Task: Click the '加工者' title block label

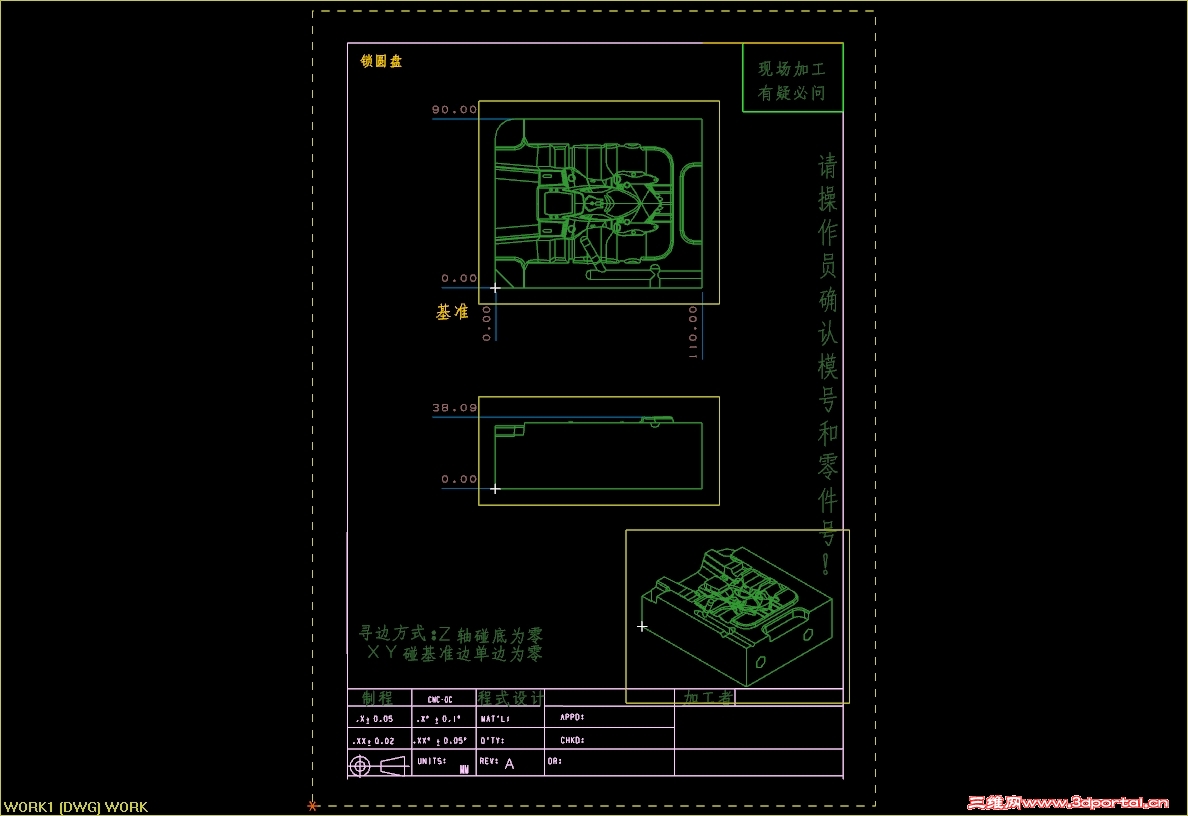Action: 708,698
